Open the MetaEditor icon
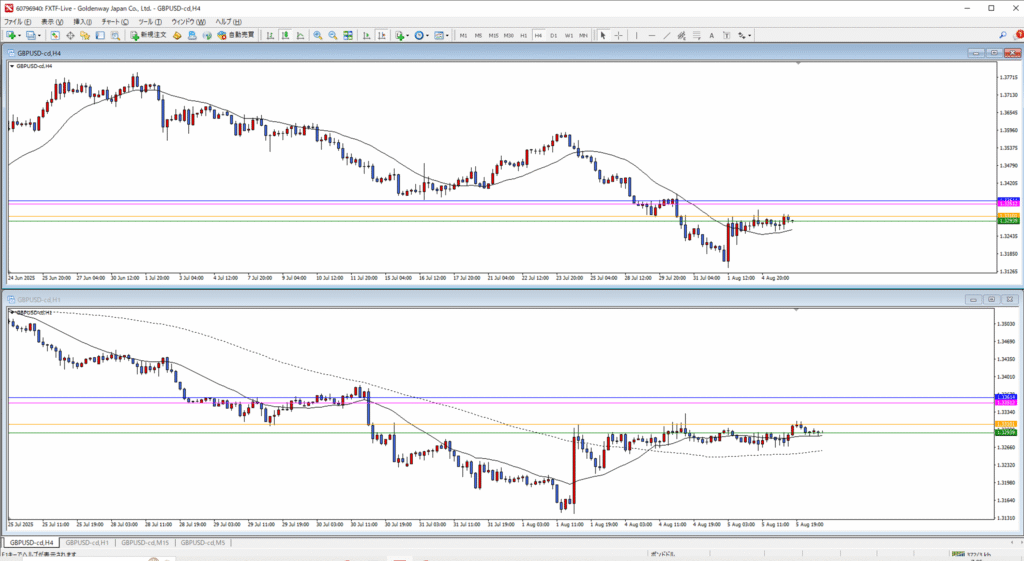This screenshot has width=1024, height=561. pos(177,35)
